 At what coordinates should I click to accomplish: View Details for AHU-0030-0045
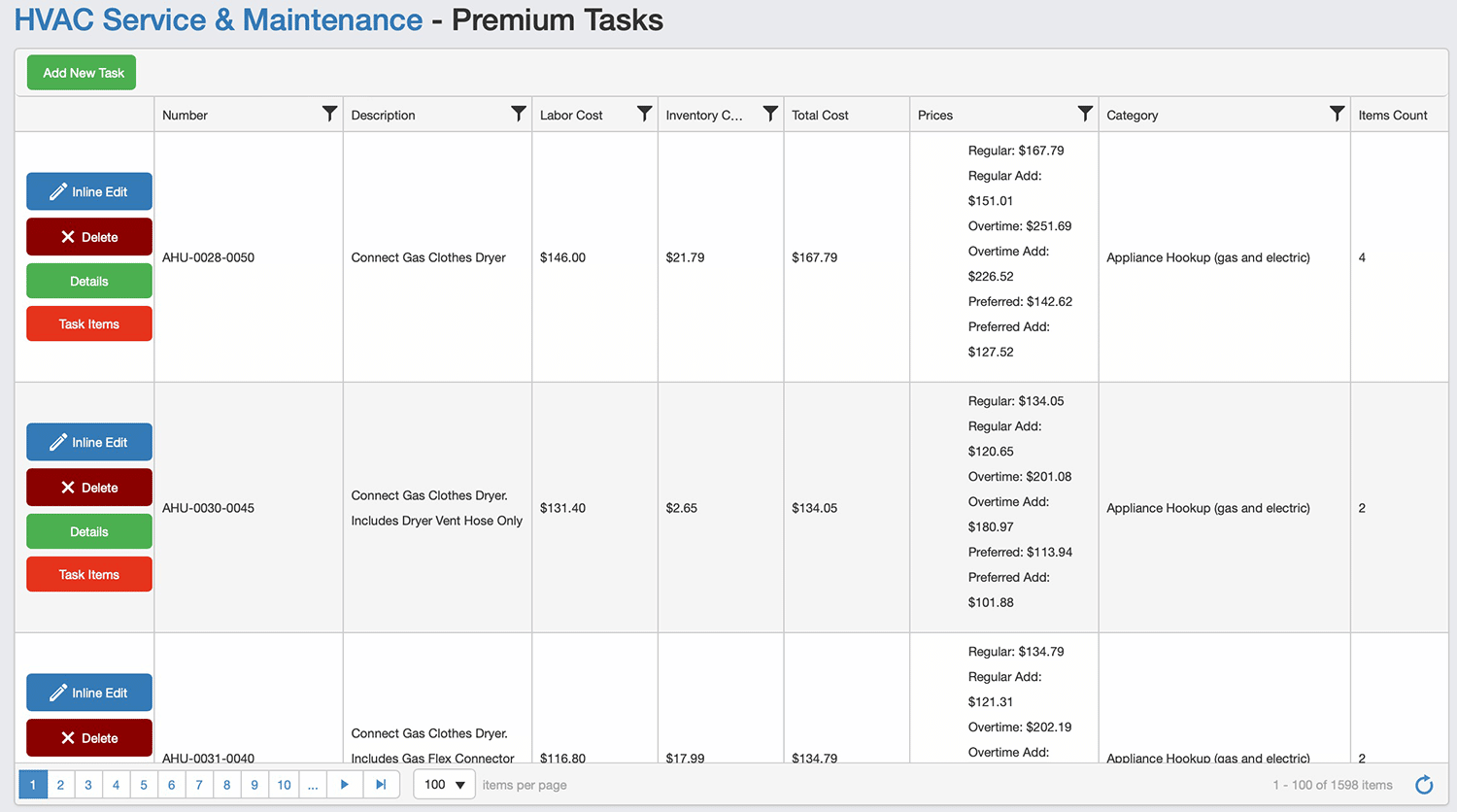tap(89, 531)
